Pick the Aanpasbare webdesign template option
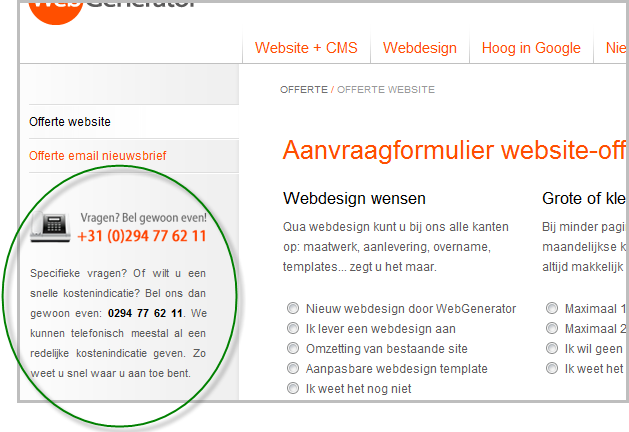 [293, 369]
